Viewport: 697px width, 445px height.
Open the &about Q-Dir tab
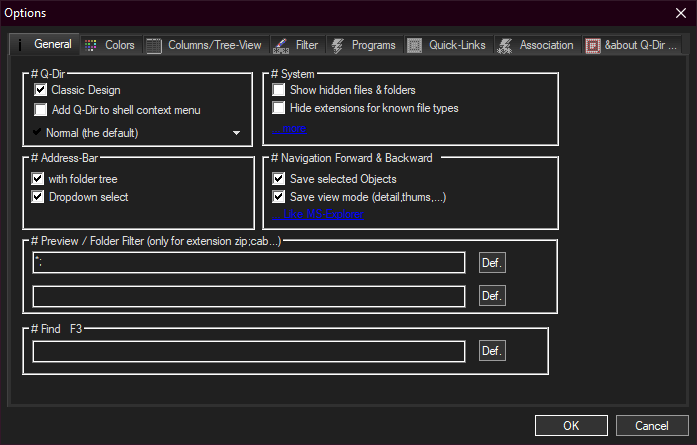click(631, 45)
